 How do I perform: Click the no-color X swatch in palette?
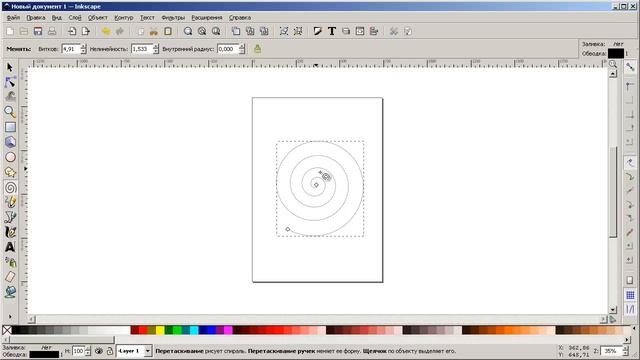(x=7, y=330)
